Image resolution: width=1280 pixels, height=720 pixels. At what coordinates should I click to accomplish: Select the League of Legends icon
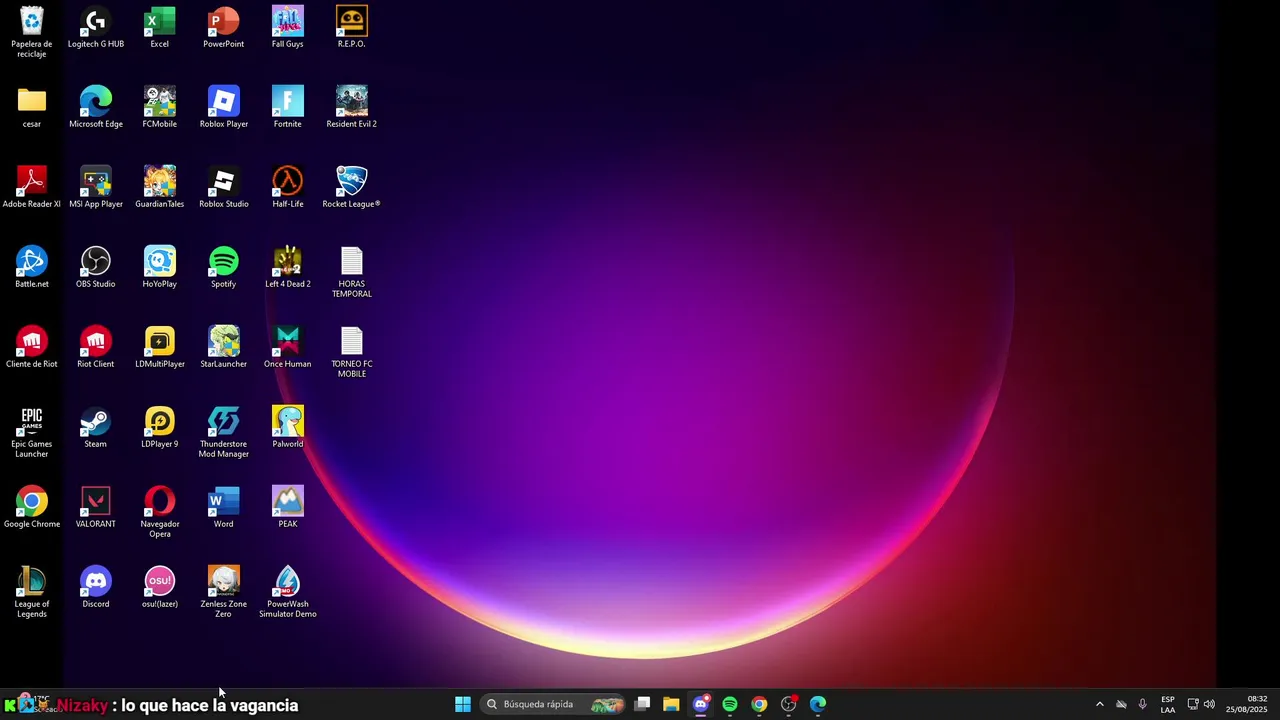point(32,592)
